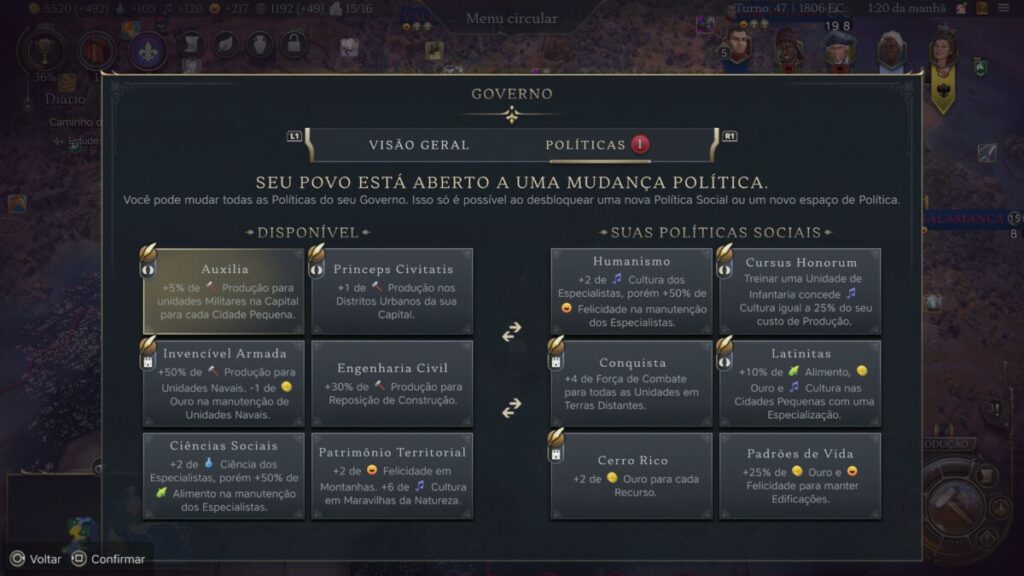Pick the Cerro Rico policy slot
The image size is (1024, 576).
632,476
